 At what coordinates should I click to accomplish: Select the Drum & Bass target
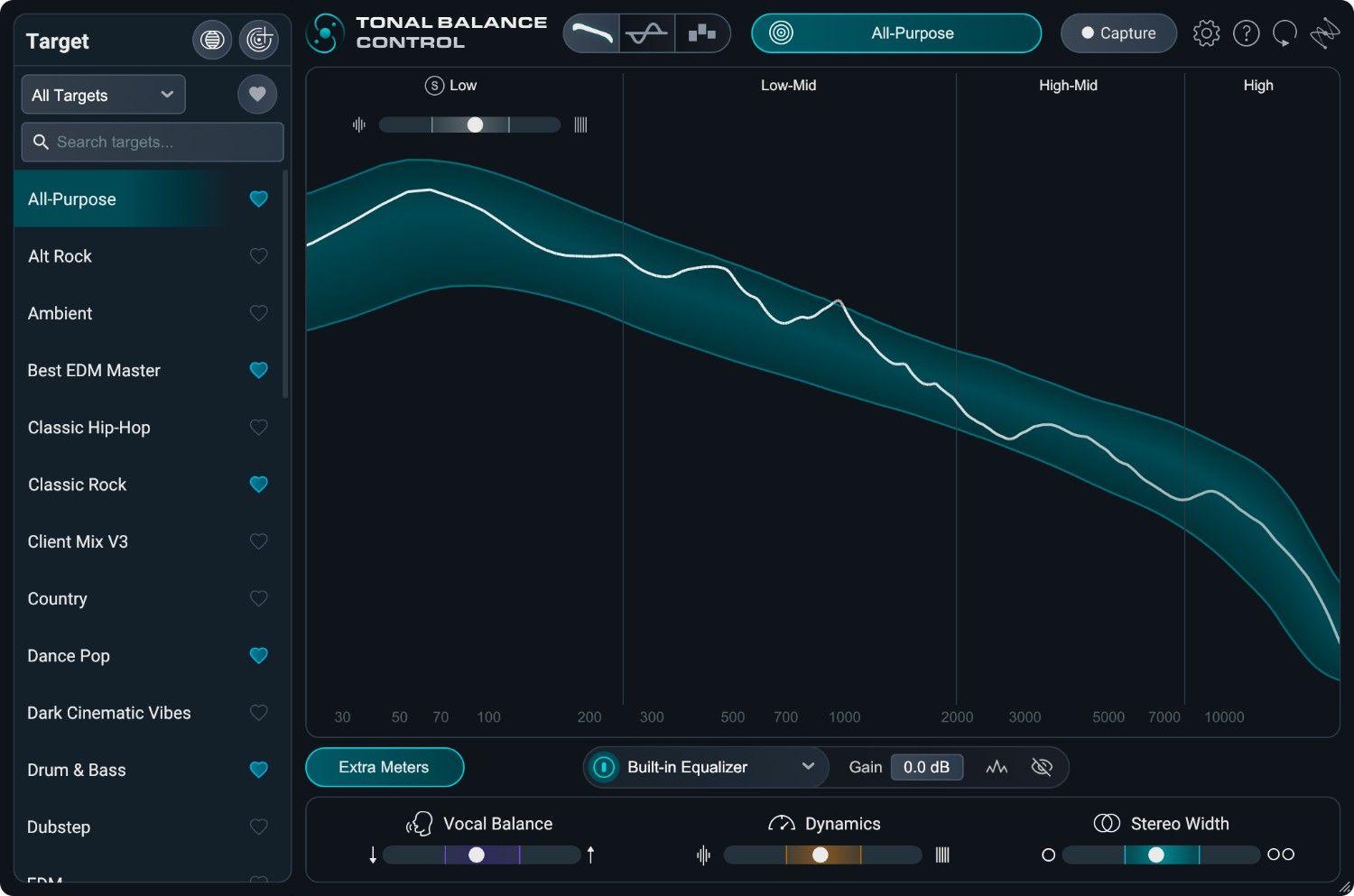[76, 770]
